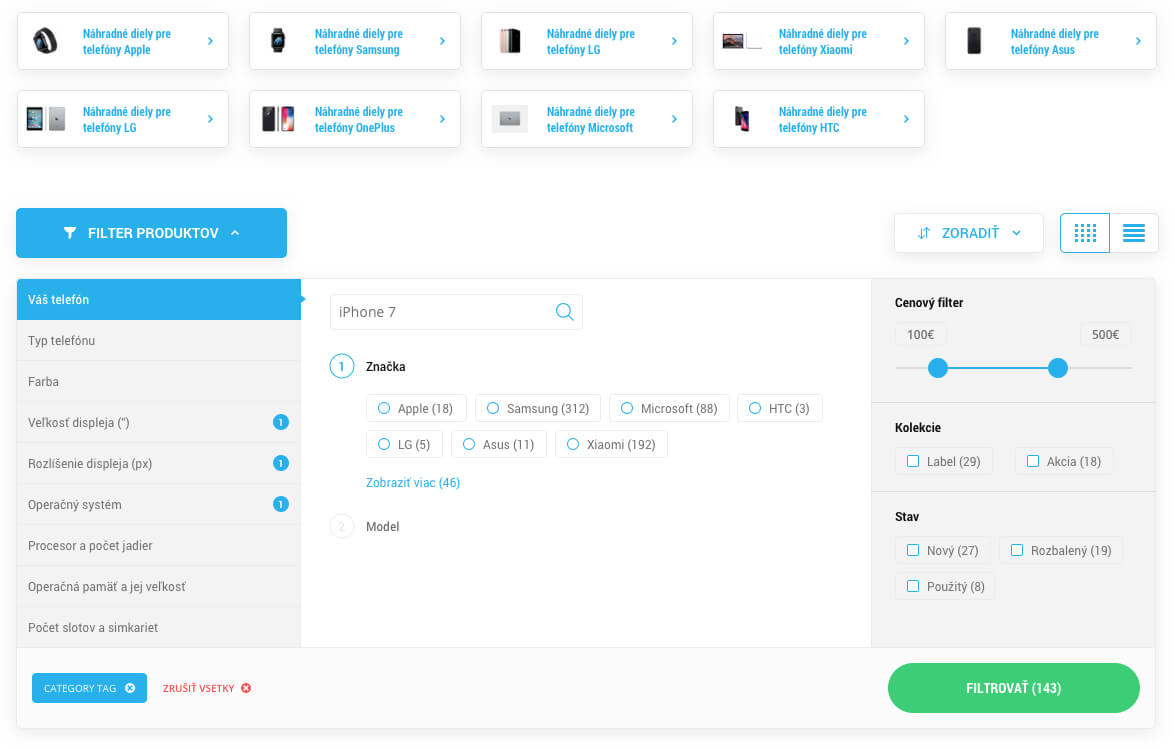Viewport: 1175px width, 749px height.
Task: Collapse the Filter produktov panel
Action: coord(151,233)
